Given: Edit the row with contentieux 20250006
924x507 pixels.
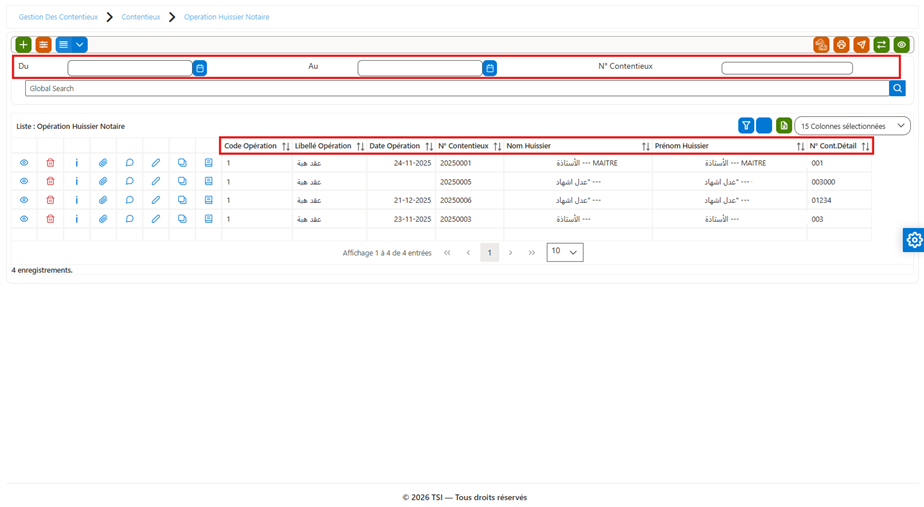Looking at the screenshot, I should [156, 200].
